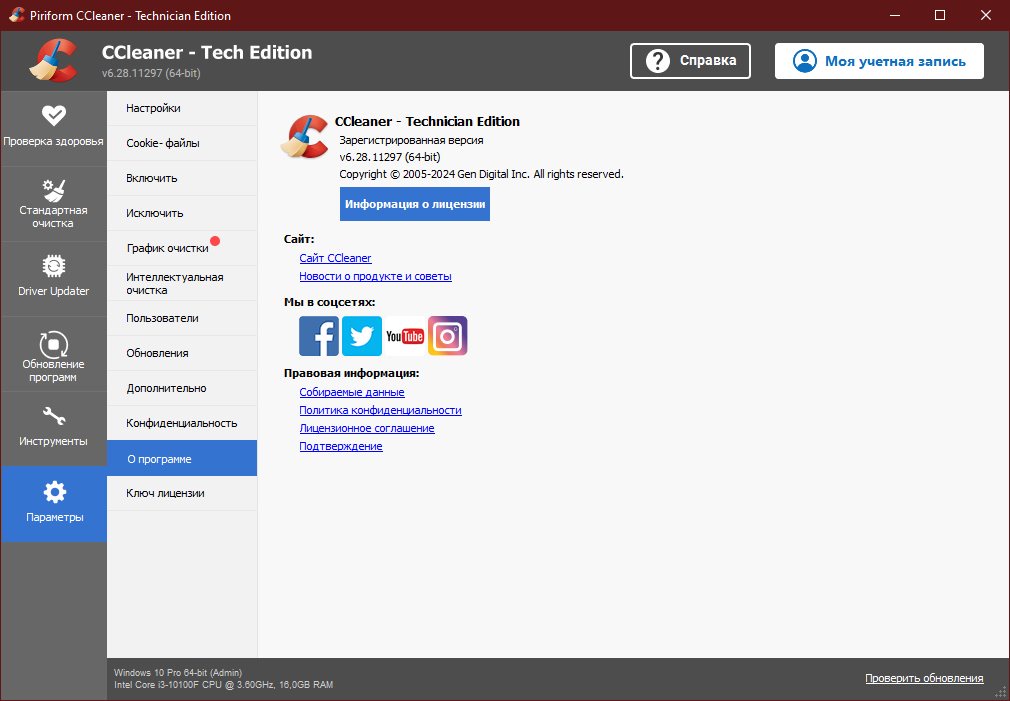The image size is (1010, 701).
Task: Click Проверить обновления in the status bar
Action: click(924, 678)
